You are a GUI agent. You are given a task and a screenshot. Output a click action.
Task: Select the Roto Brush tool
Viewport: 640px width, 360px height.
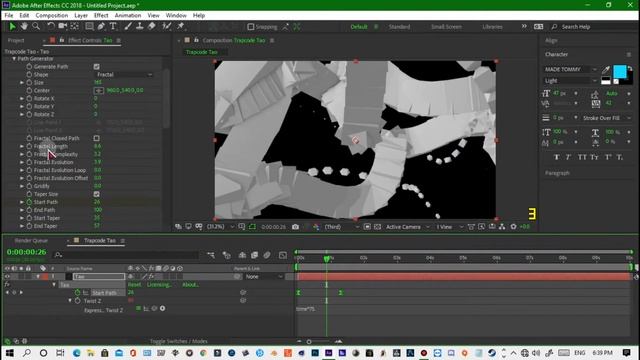pyautogui.click(x=167, y=27)
